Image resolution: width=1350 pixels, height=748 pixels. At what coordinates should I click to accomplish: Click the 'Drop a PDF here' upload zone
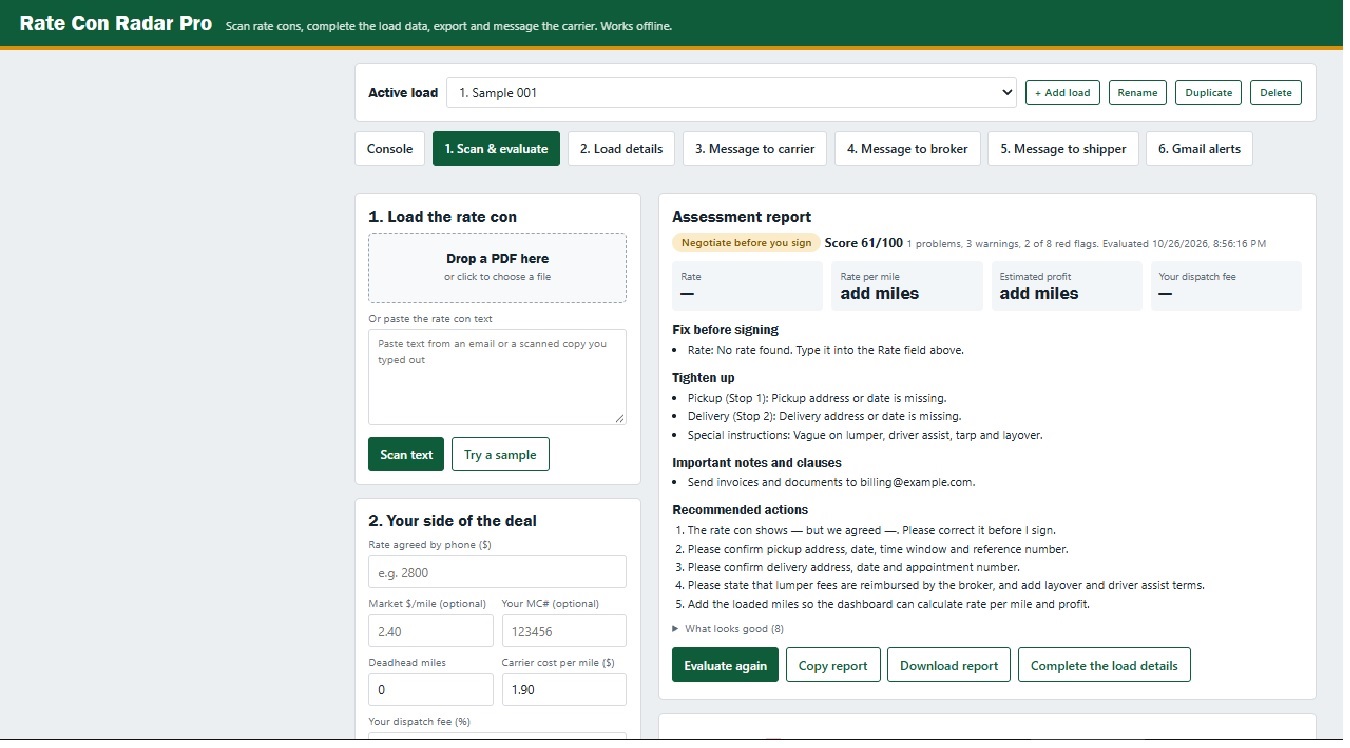(x=497, y=267)
